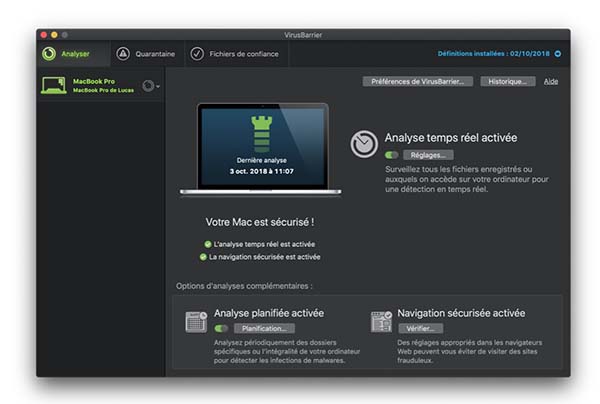Click the 3 oct. 2018 à 11:07 date text
Viewport: 600px width, 404px height.
pos(262,171)
